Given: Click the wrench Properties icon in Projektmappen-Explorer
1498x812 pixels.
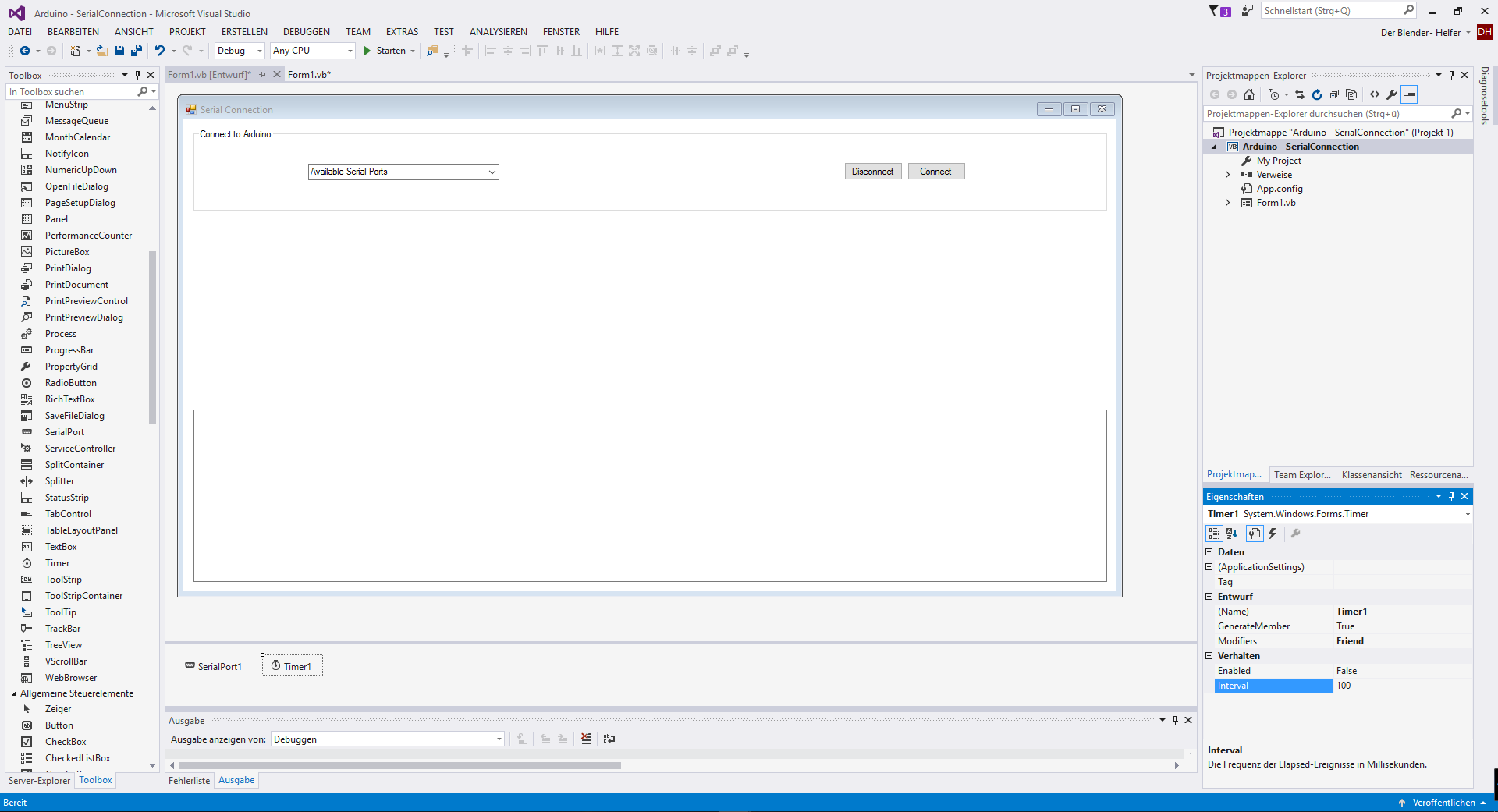Looking at the screenshot, I should coord(1393,94).
